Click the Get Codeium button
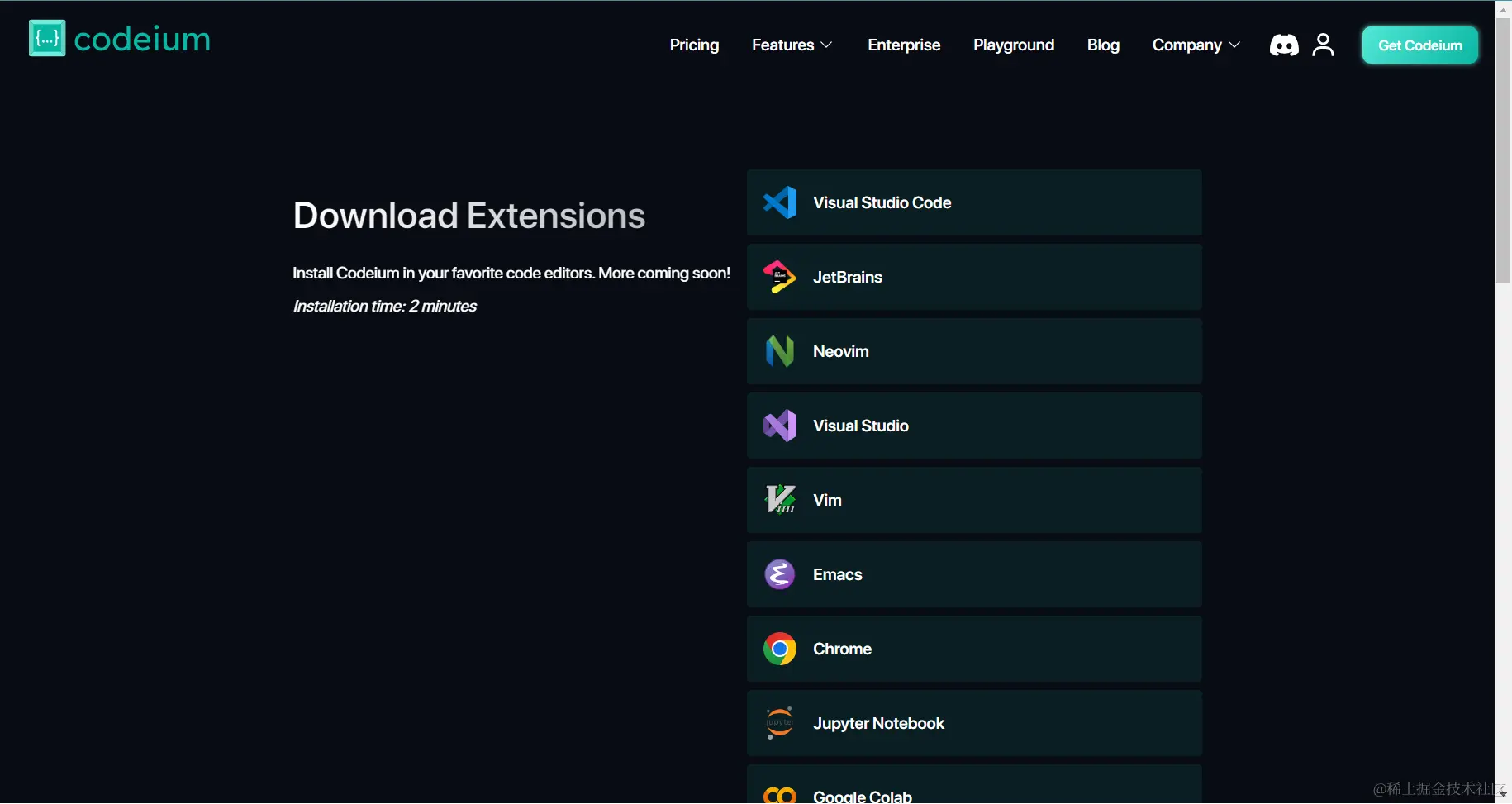 tap(1420, 45)
